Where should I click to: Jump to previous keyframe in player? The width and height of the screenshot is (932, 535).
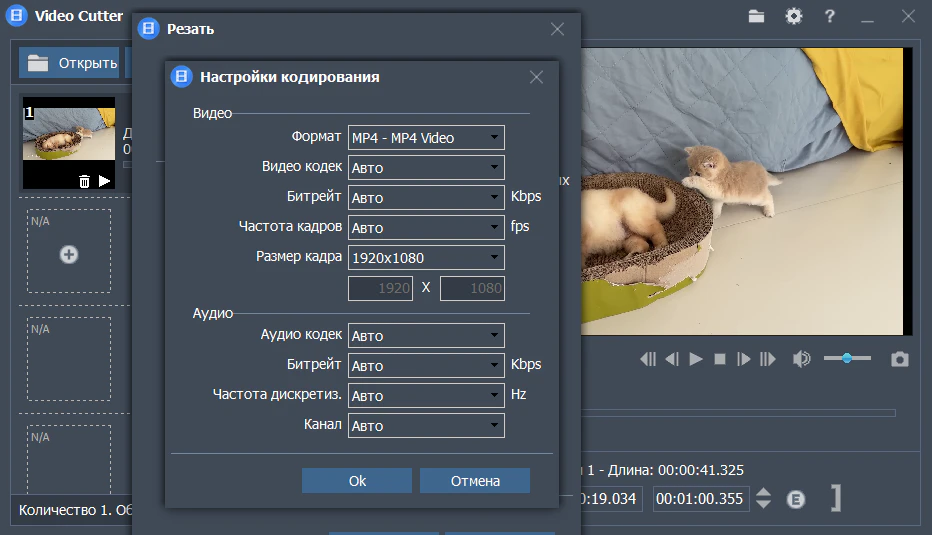(648, 359)
